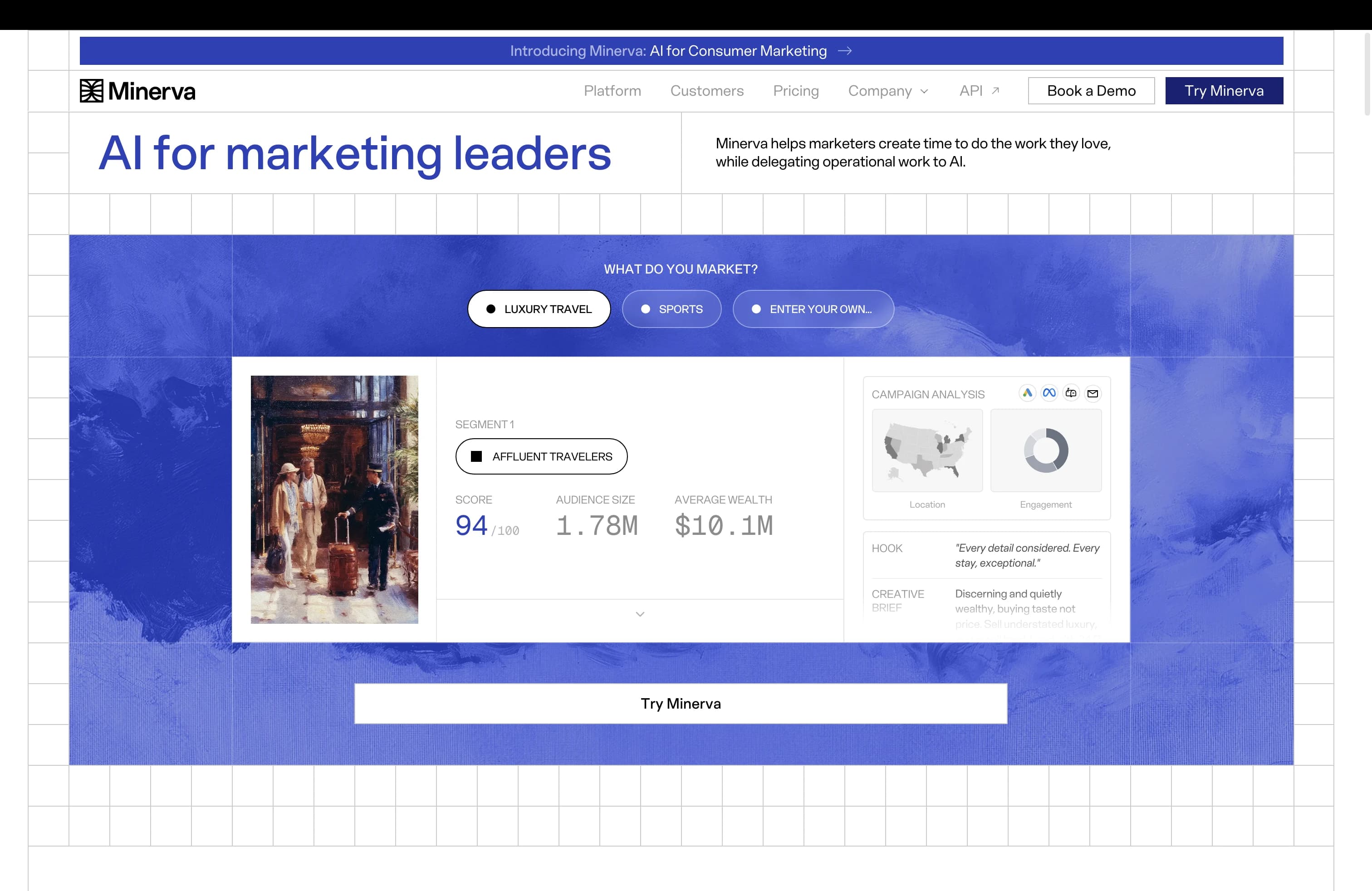The width and height of the screenshot is (1372, 891).
Task: Click the "Engagement" chart caption
Action: [1046, 505]
